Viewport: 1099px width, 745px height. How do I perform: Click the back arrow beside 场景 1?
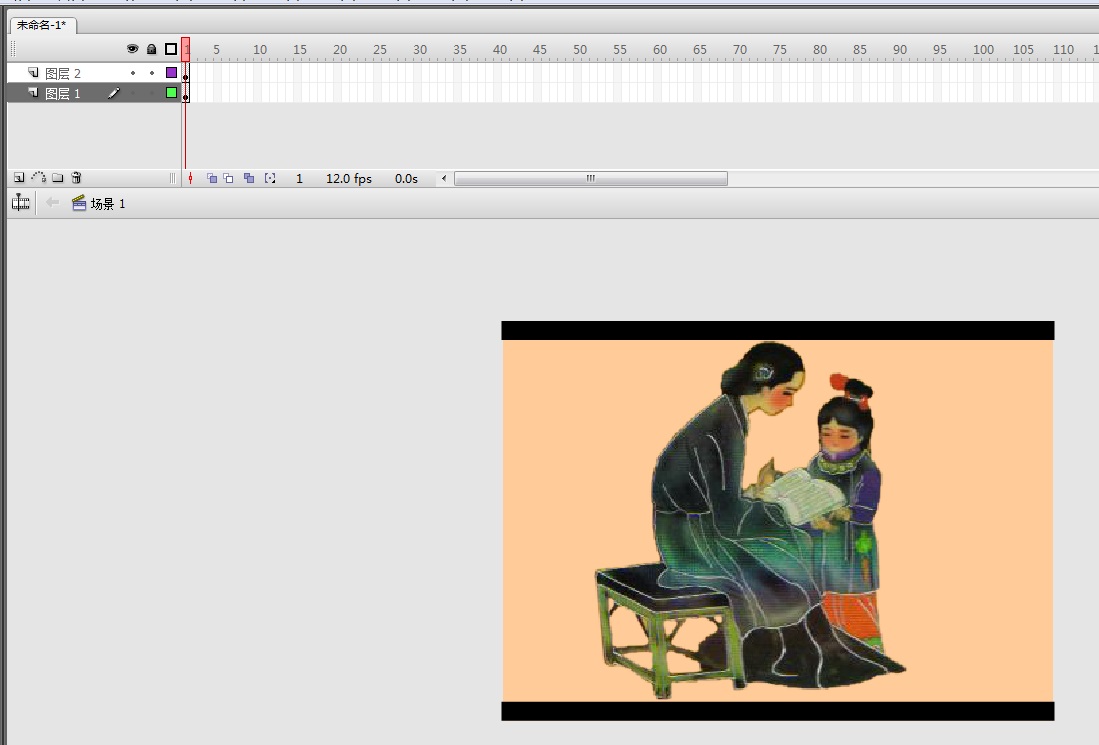pyautogui.click(x=52, y=203)
